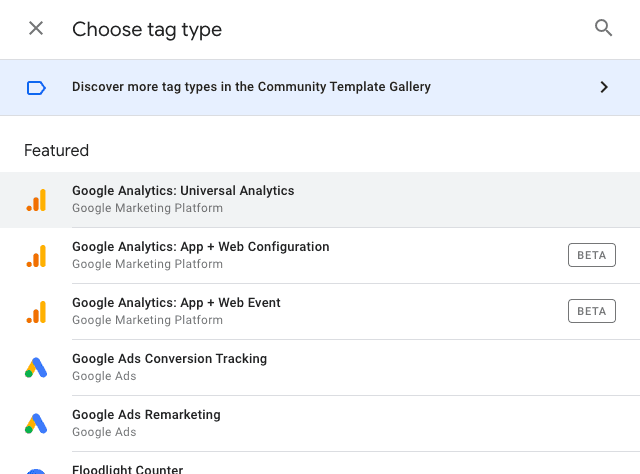
Task: Select Google Analytics: App + Web Configuration
Action: 320,256
